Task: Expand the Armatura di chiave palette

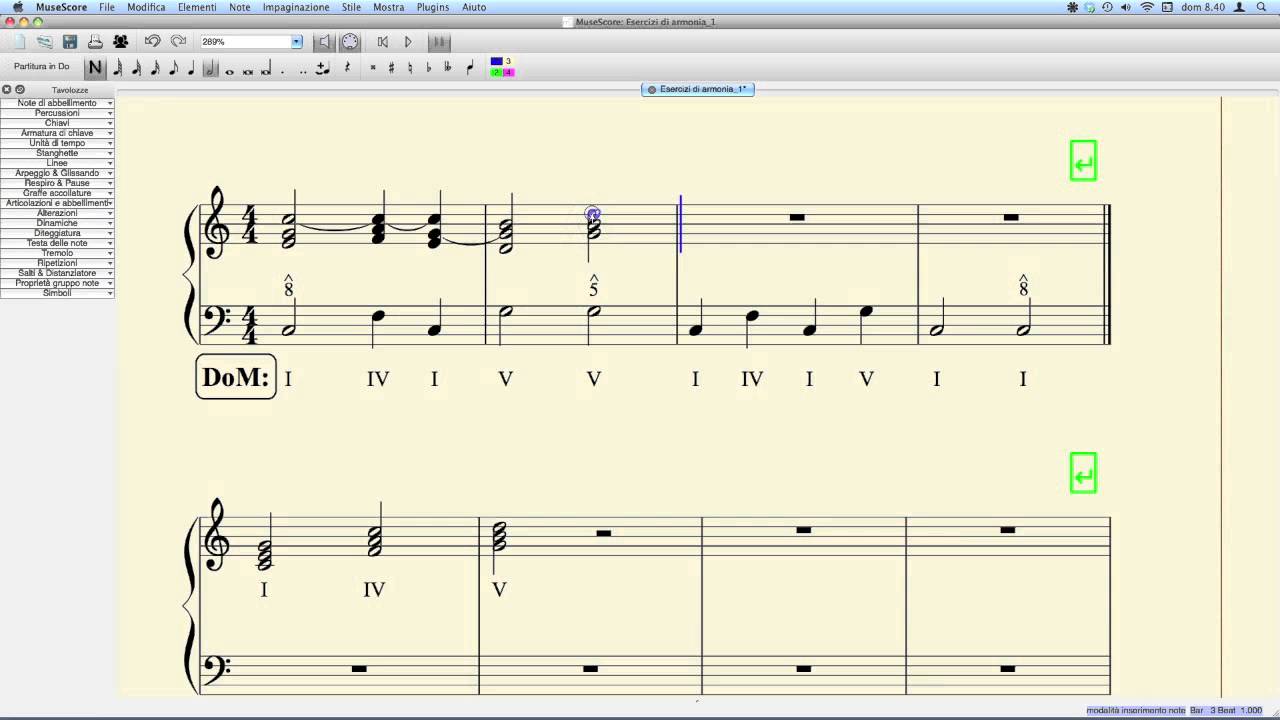Action: (x=57, y=133)
